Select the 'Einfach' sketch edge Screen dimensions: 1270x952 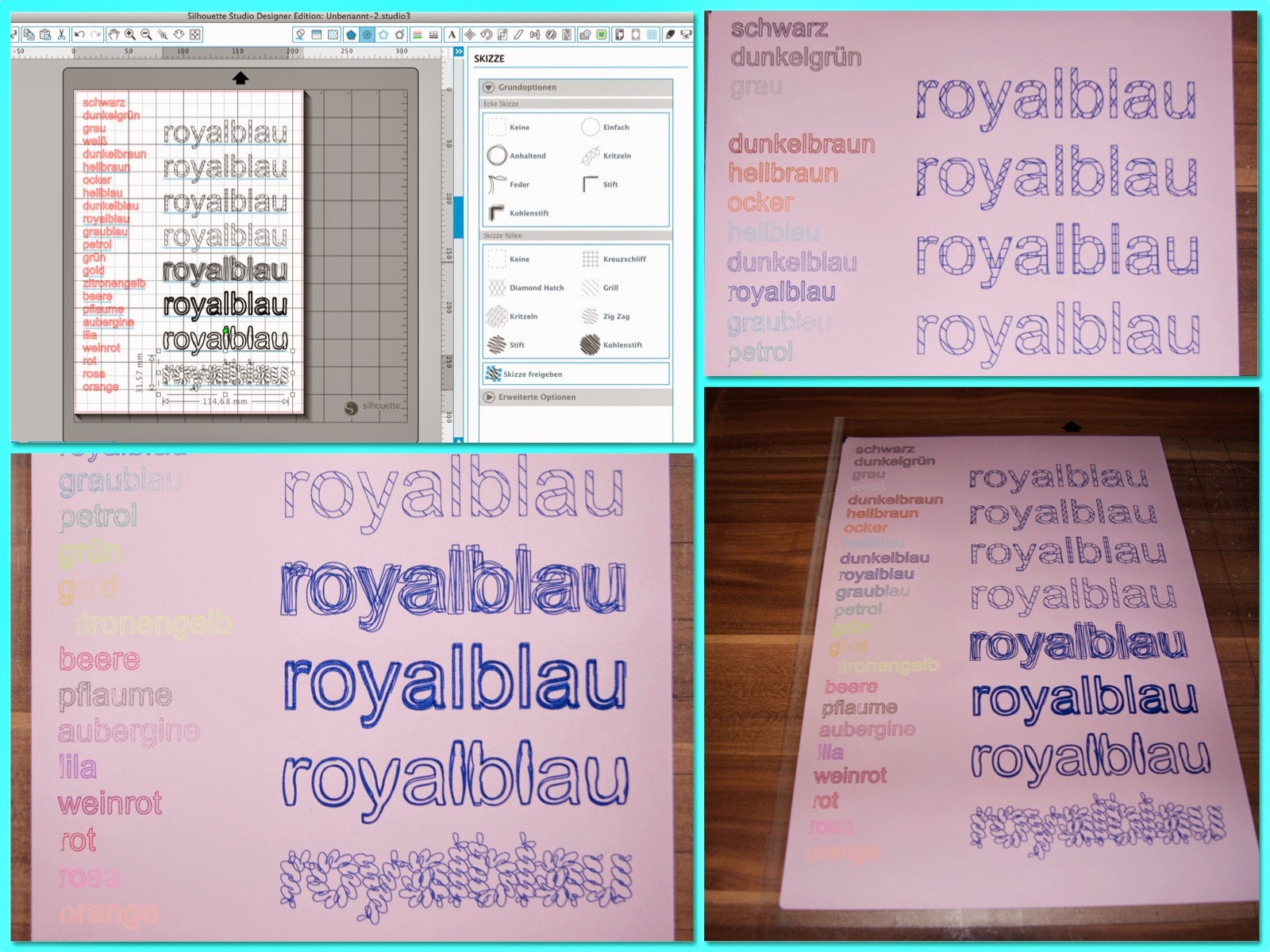(x=606, y=127)
